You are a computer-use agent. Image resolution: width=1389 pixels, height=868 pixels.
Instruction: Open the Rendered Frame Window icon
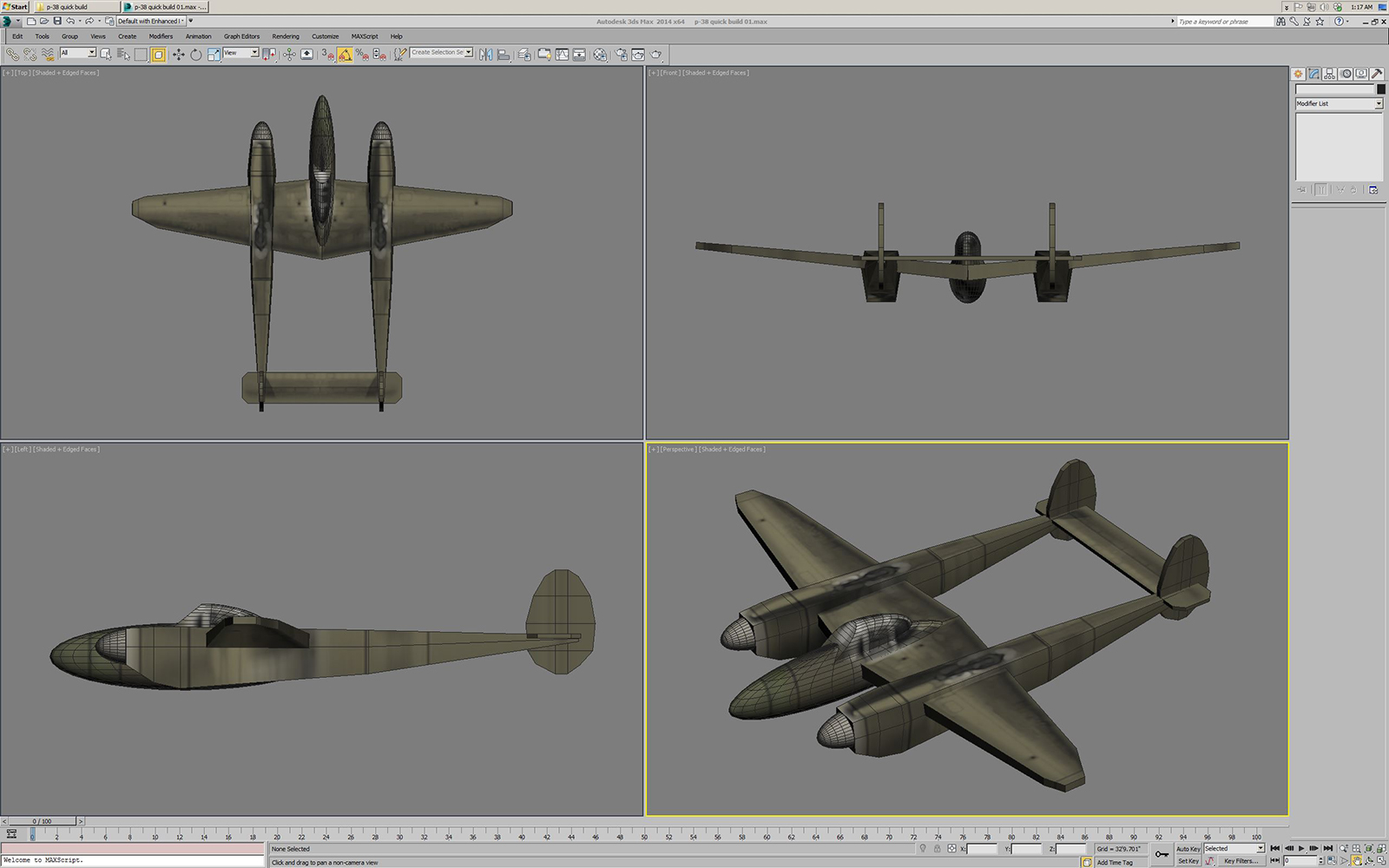coord(636,54)
